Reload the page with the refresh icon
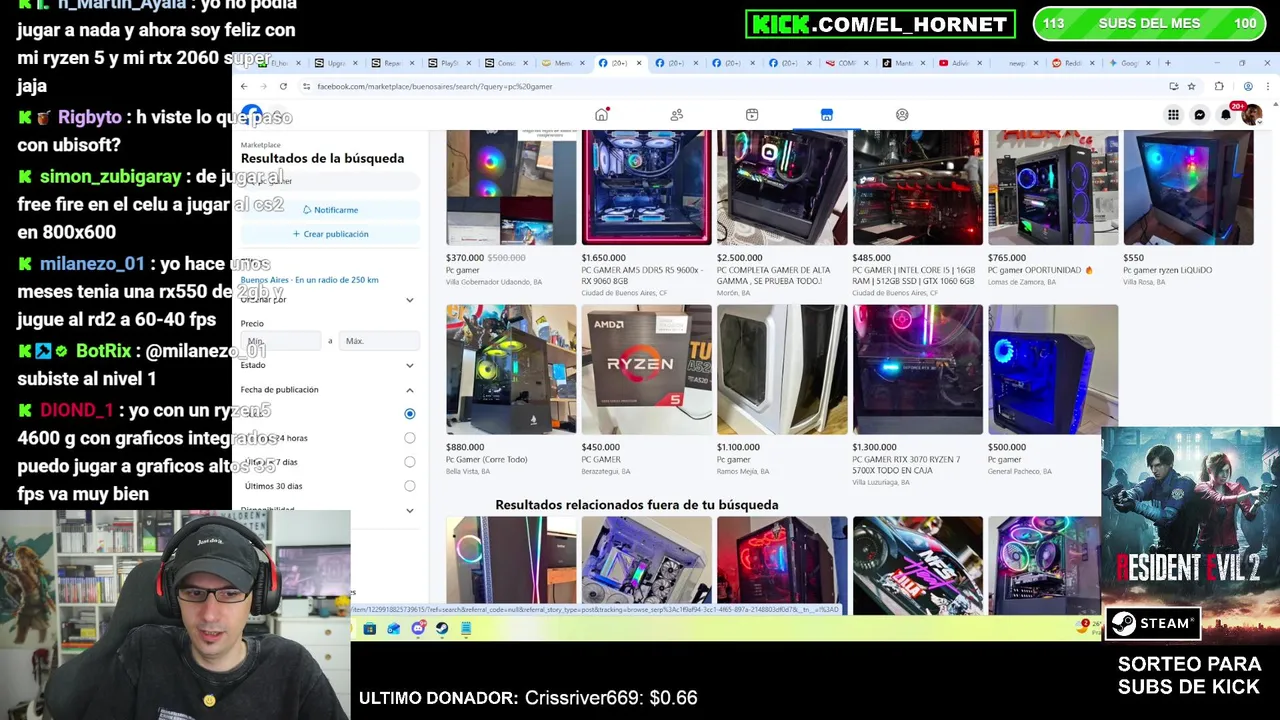This screenshot has height=720, width=1280. pyautogui.click(x=283, y=86)
